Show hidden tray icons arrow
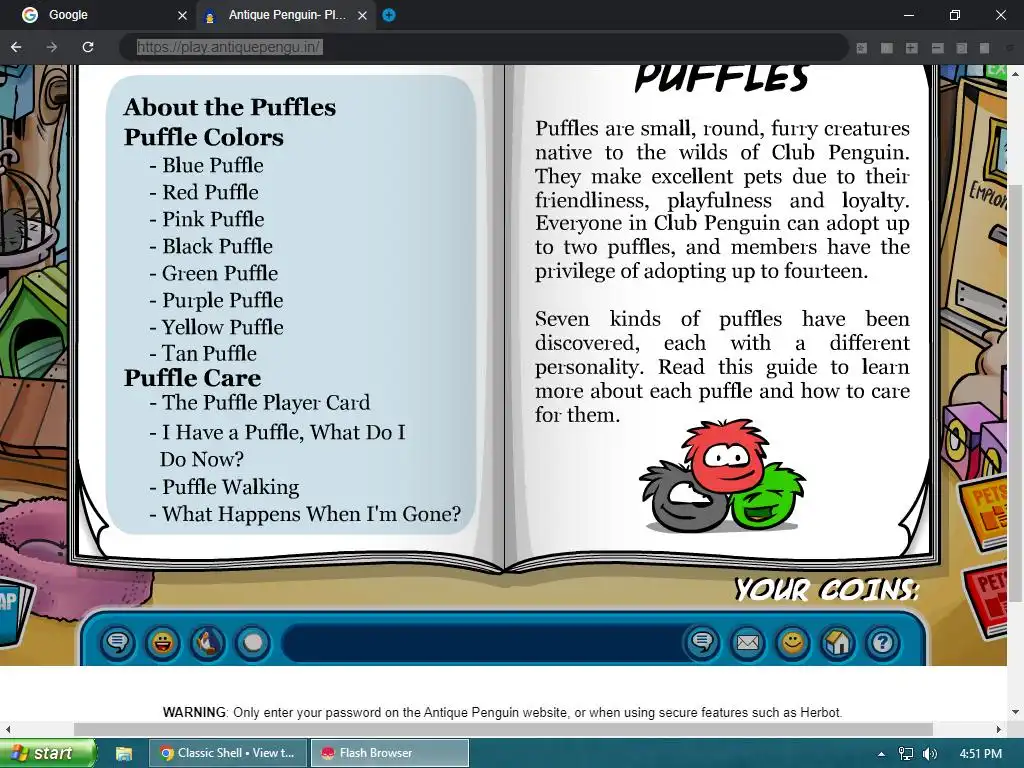1024x768 pixels. pyautogui.click(x=881, y=754)
